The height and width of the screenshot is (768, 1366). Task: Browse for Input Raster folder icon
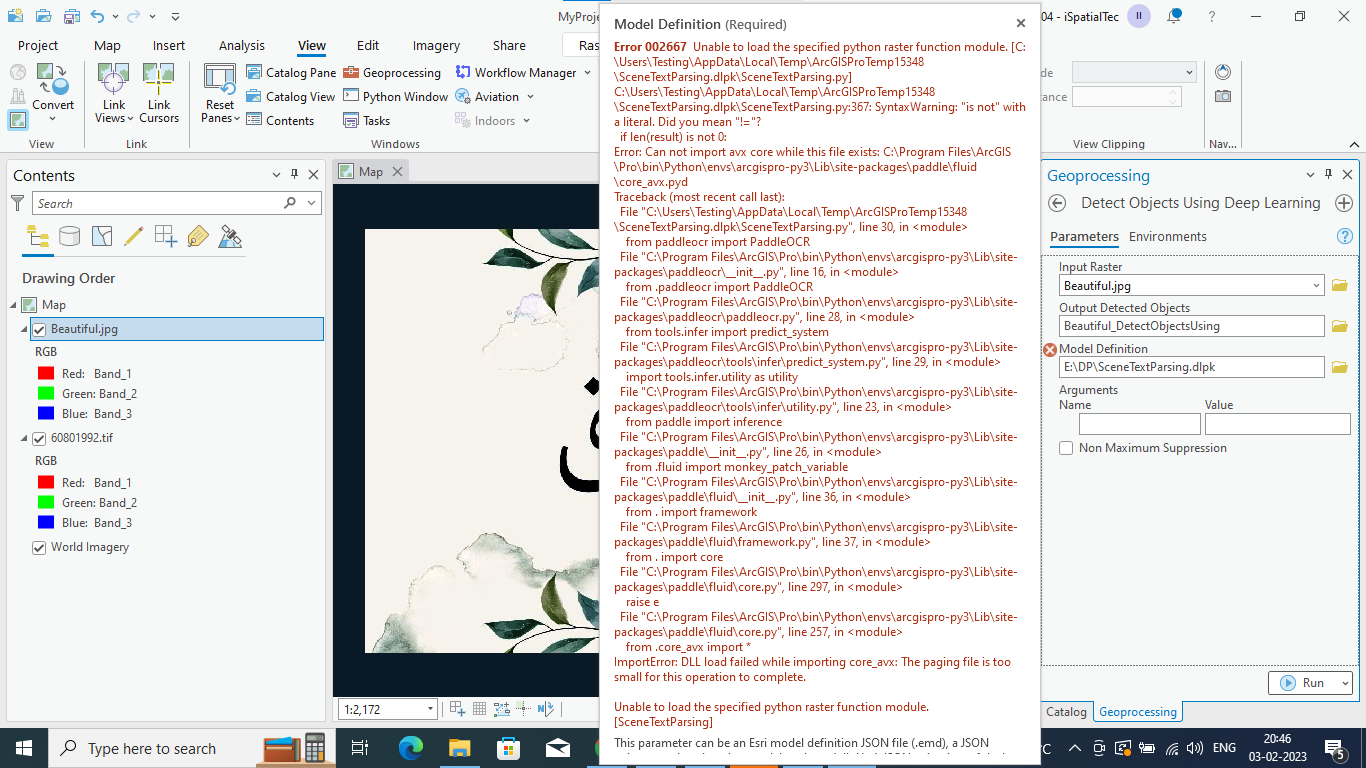tap(1340, 286)
